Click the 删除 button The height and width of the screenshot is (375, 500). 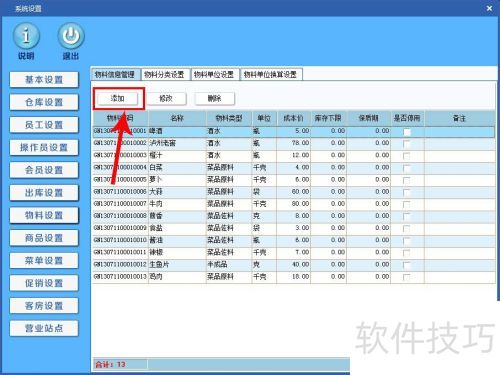point(215,98)
